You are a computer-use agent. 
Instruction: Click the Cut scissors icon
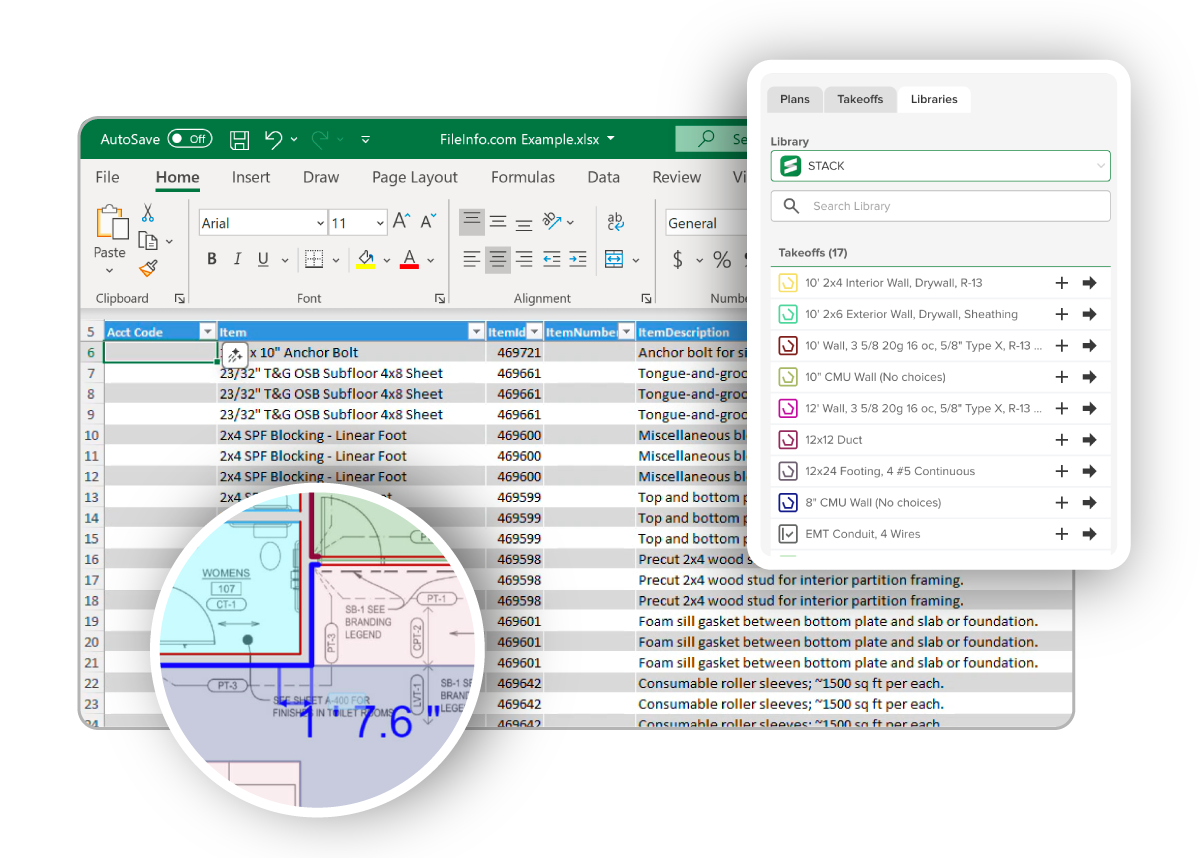148,213
